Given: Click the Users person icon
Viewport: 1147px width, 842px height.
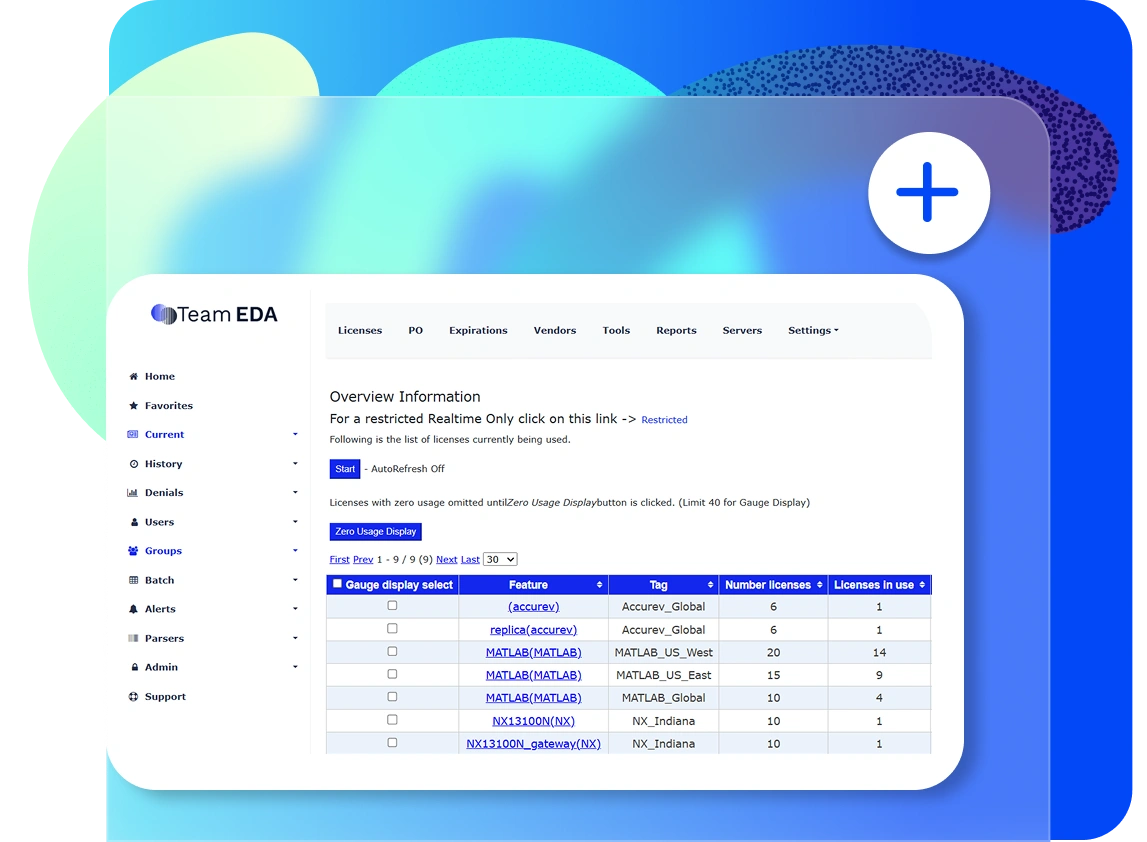Looking at the screenshot, I should tap(134, 522).
